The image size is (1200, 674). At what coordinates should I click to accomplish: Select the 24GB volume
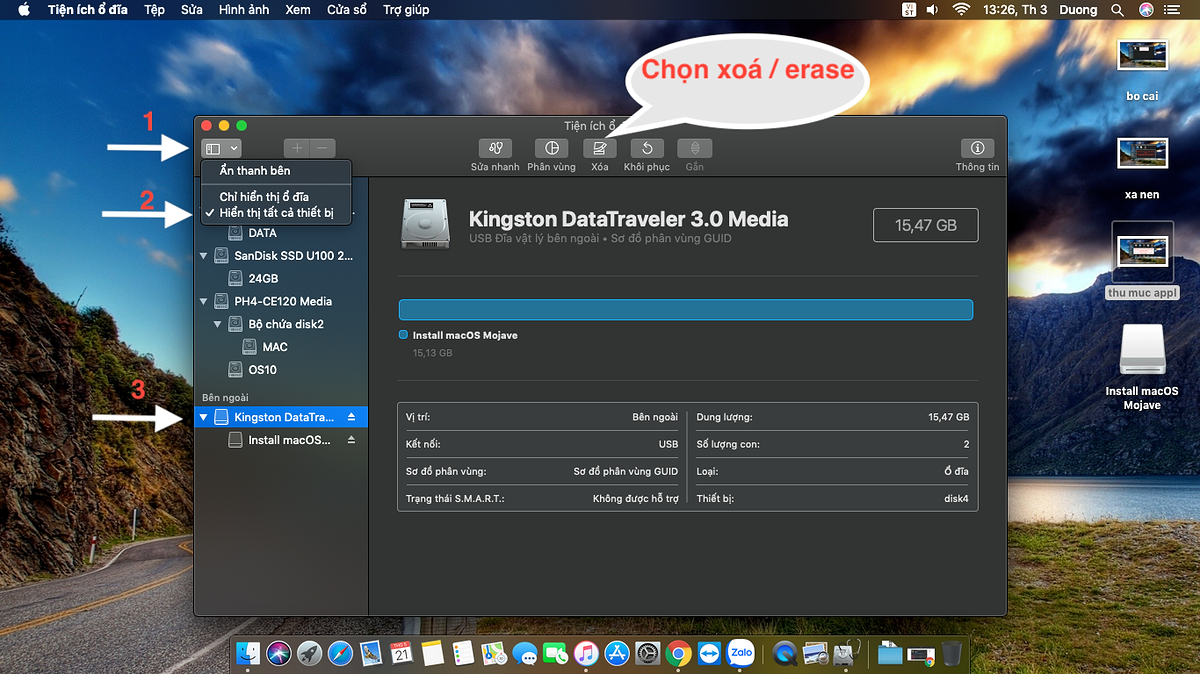tap(263, 279)
